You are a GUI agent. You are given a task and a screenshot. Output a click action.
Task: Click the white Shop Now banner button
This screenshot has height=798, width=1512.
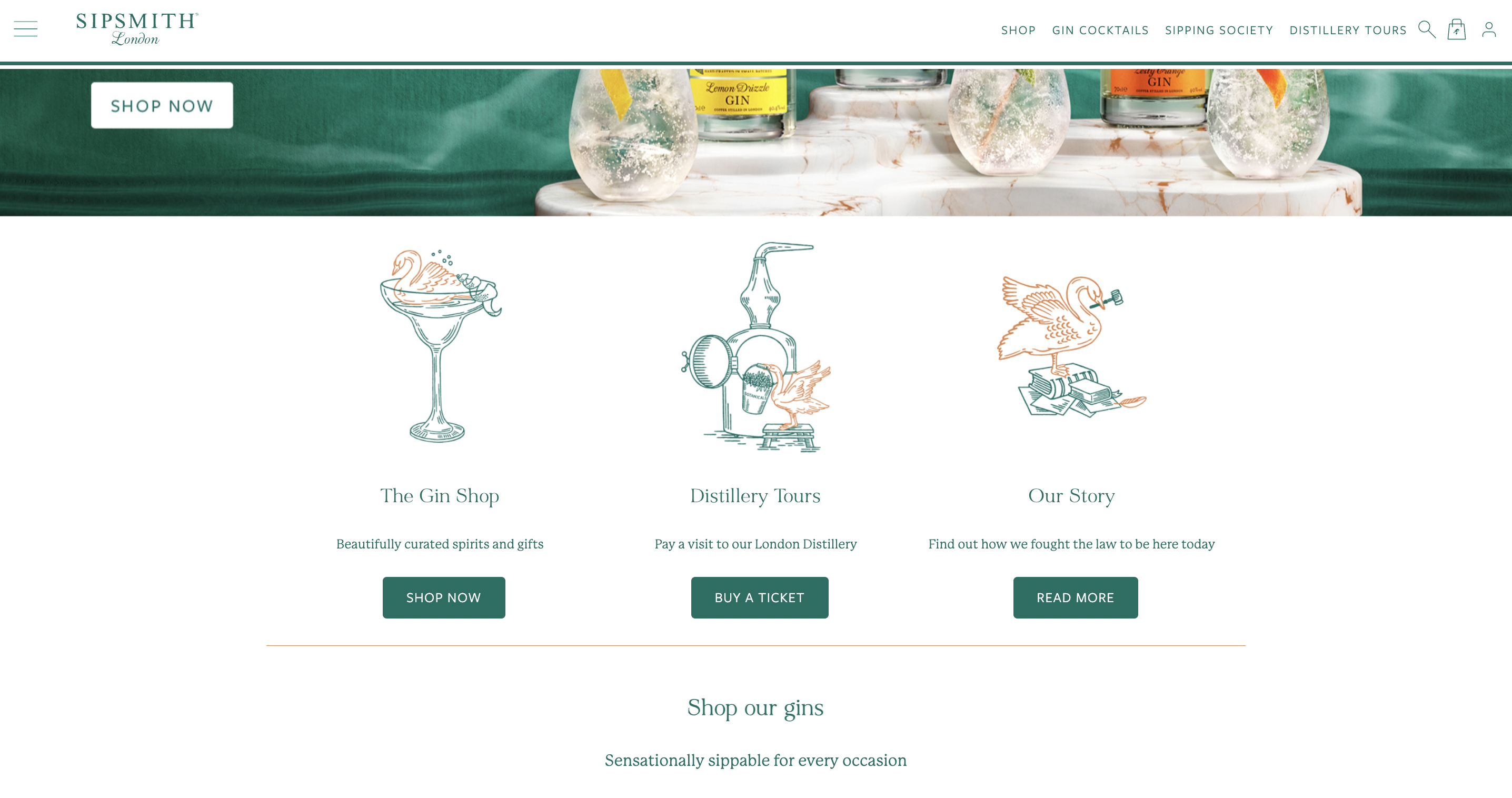click(x=162, y=106)
